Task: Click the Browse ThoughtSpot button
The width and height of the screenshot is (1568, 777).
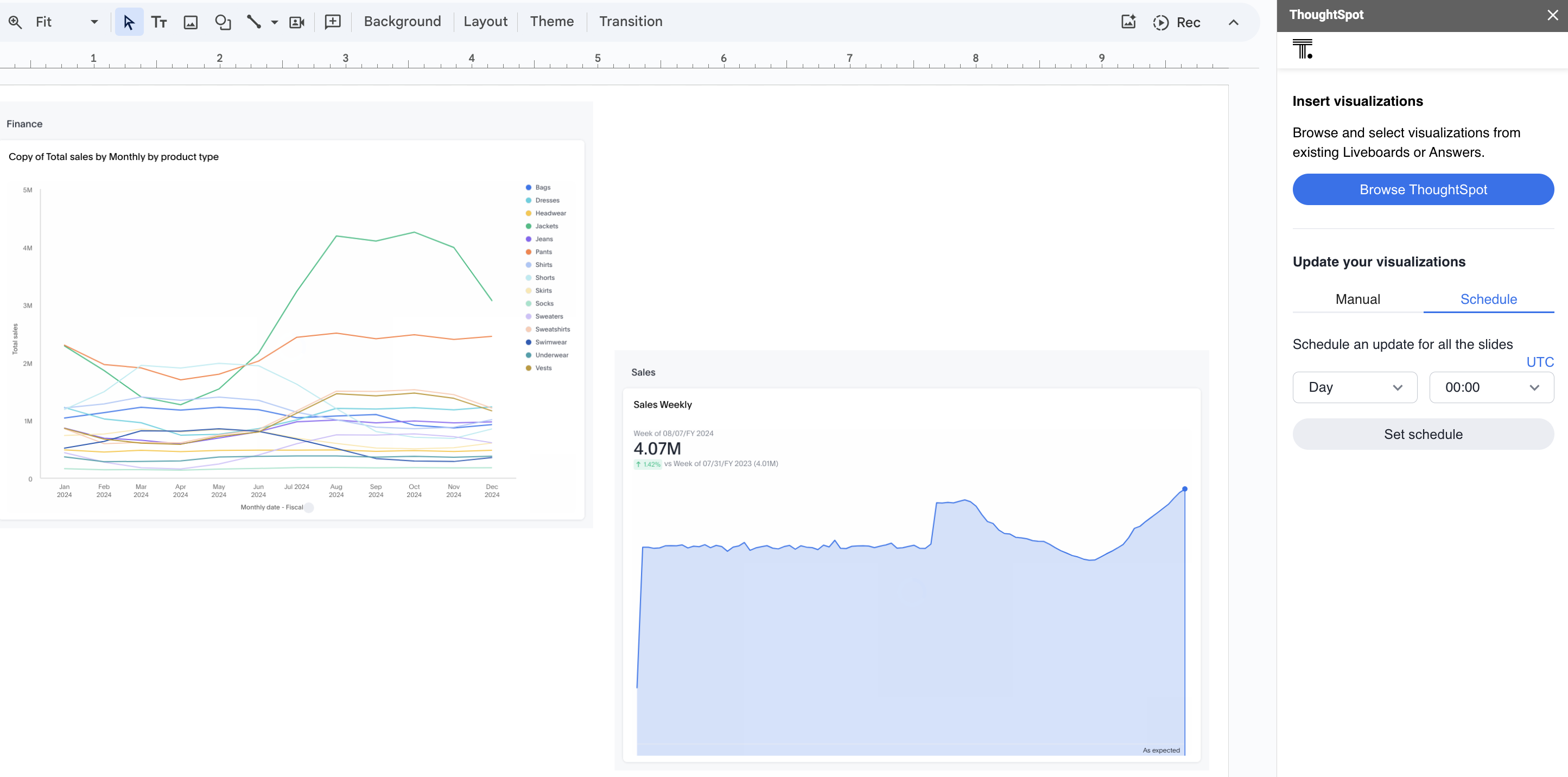Action: pyautogui.click(x=1423, y=189)
